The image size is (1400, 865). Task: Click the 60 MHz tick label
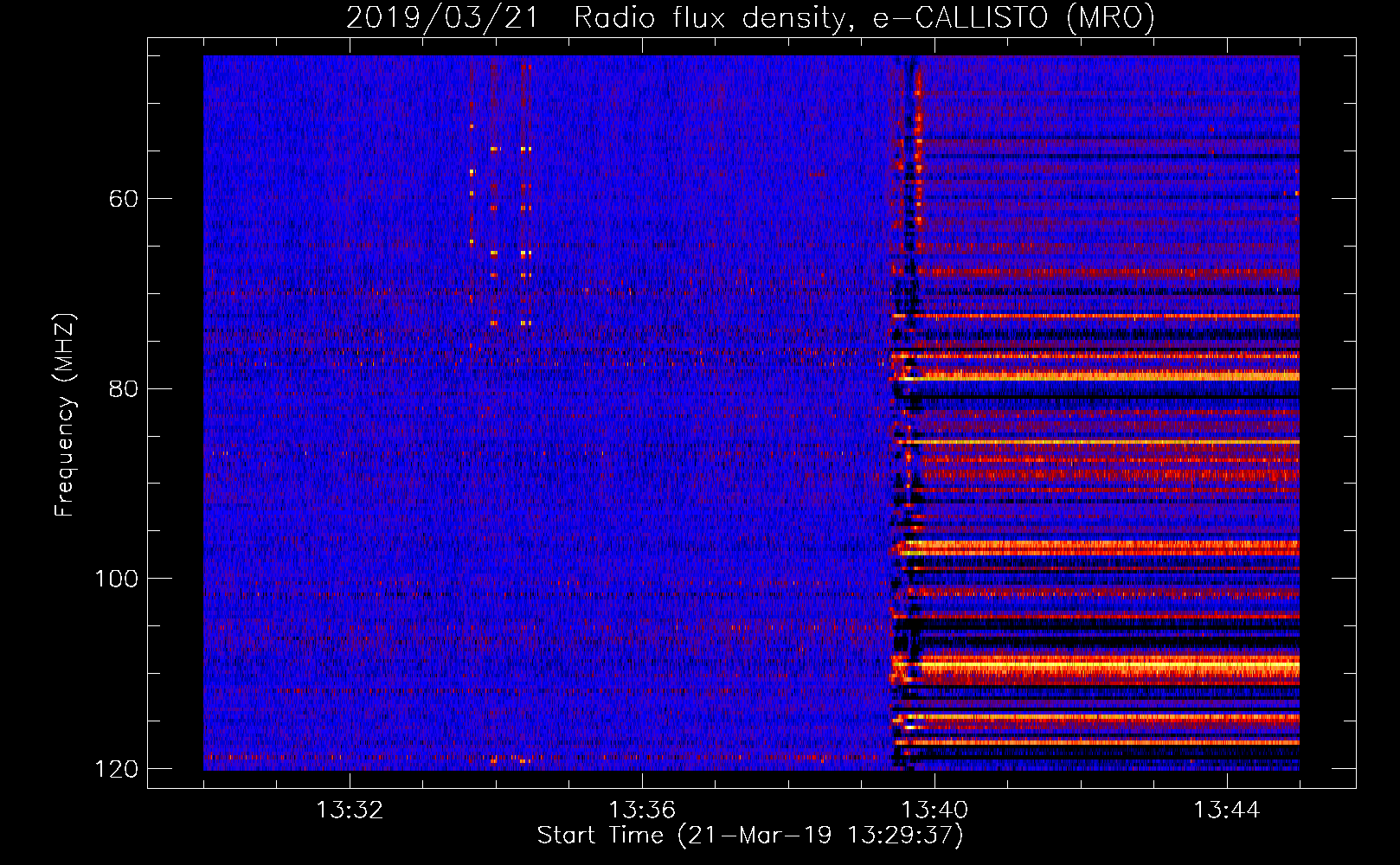click(x=124, y=199)
